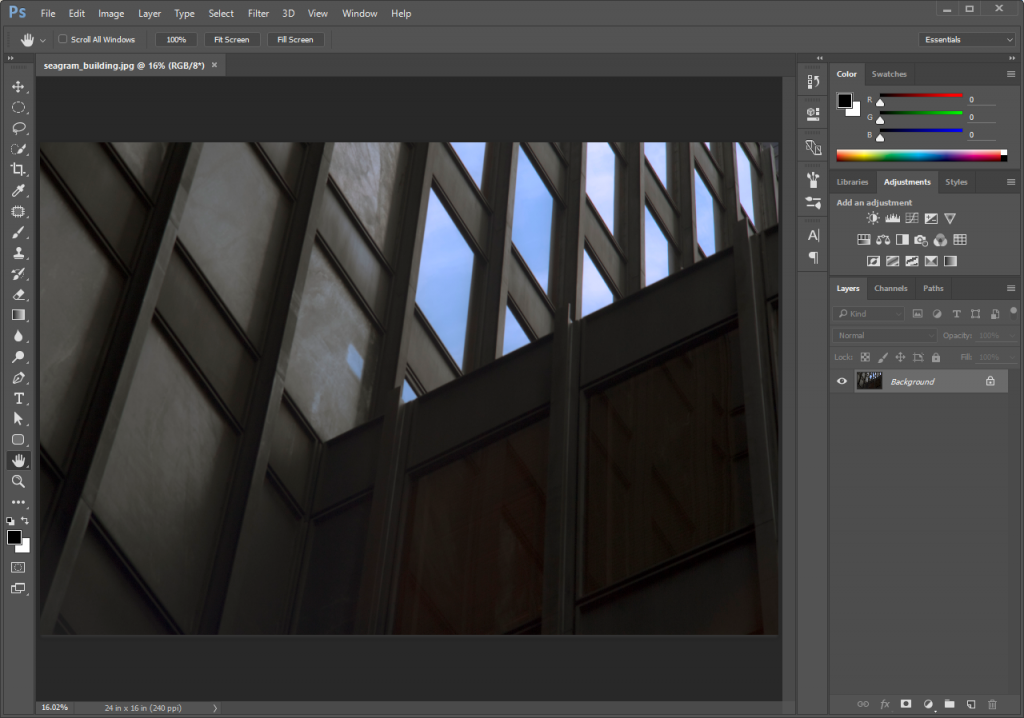This screenshot has height=718, width=1024.
Task: Select the Move tool
Action: point(18,86)
